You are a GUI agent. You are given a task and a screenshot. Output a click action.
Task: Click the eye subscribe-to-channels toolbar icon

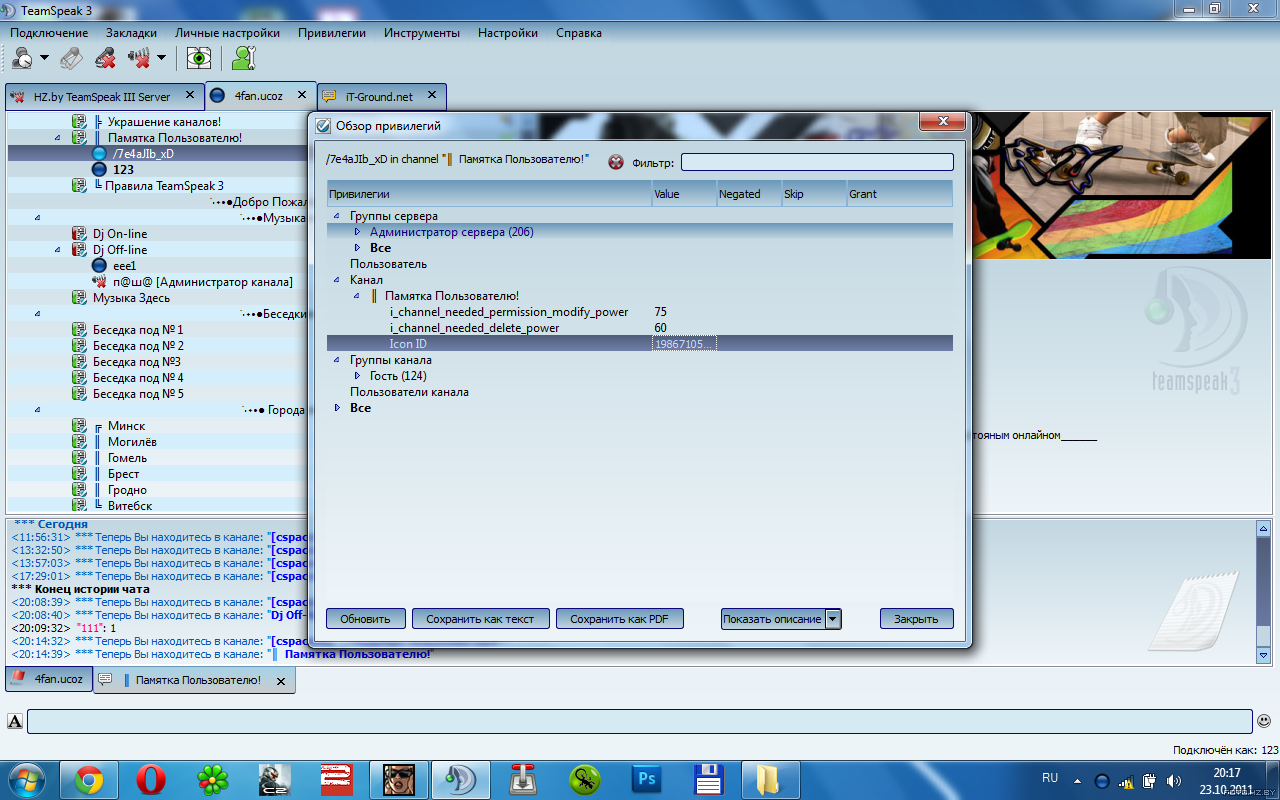tap(199, 58)
